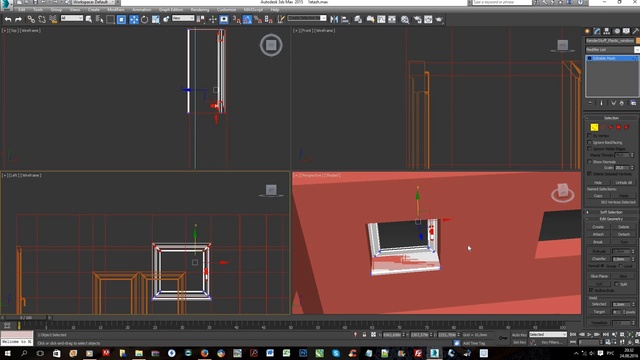Click the Attach button
The image size is (640, 360).
[x=598, y=234]
